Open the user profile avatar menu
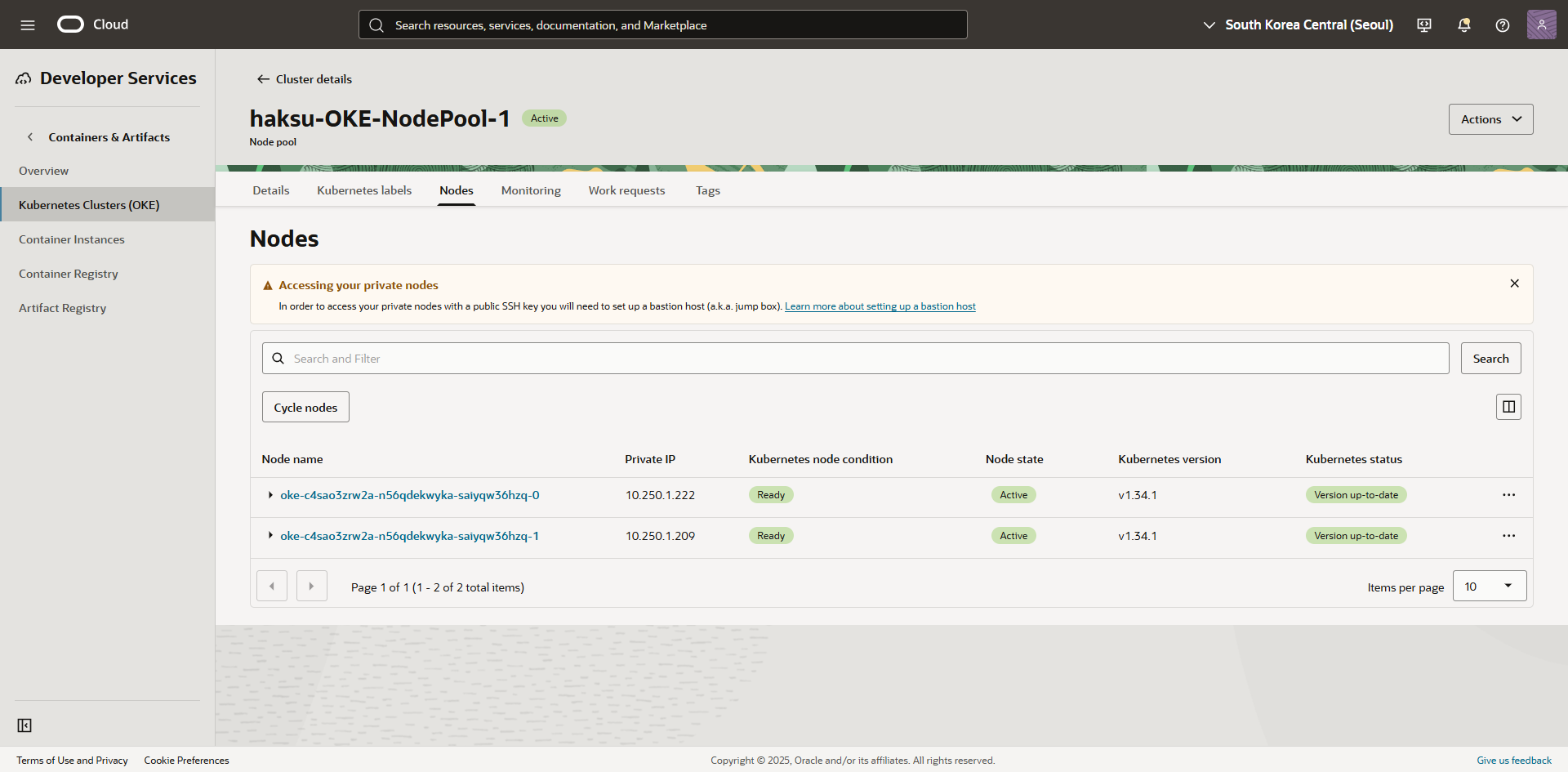This screenshot has width=1568, height=772. pyautogui.click(x=1541, y=25)
